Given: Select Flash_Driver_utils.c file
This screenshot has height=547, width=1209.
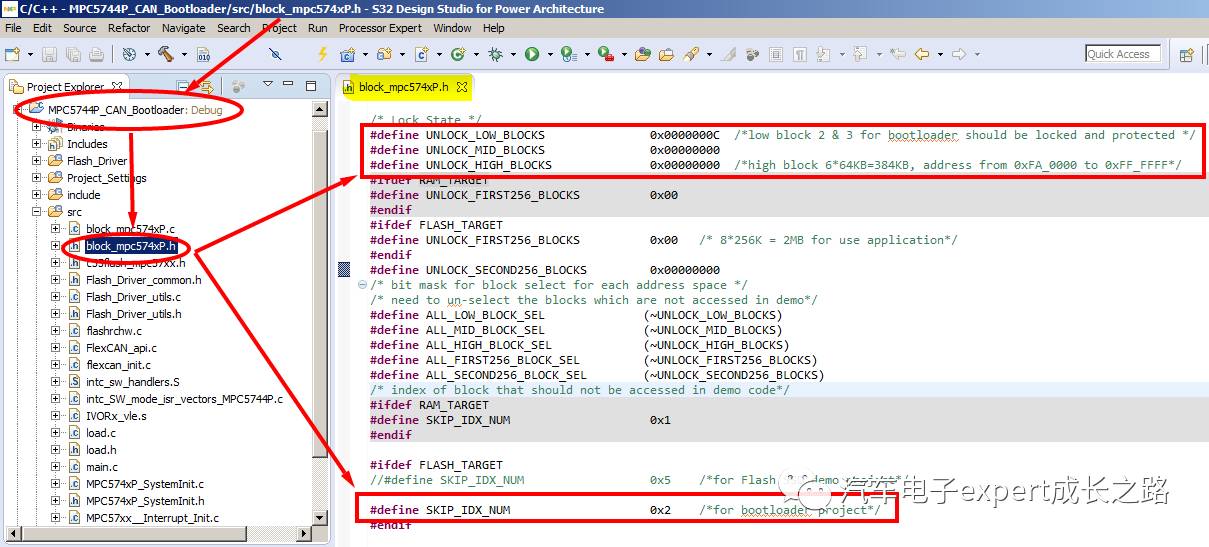Looking at the screenshot, I should coord(133,297).
